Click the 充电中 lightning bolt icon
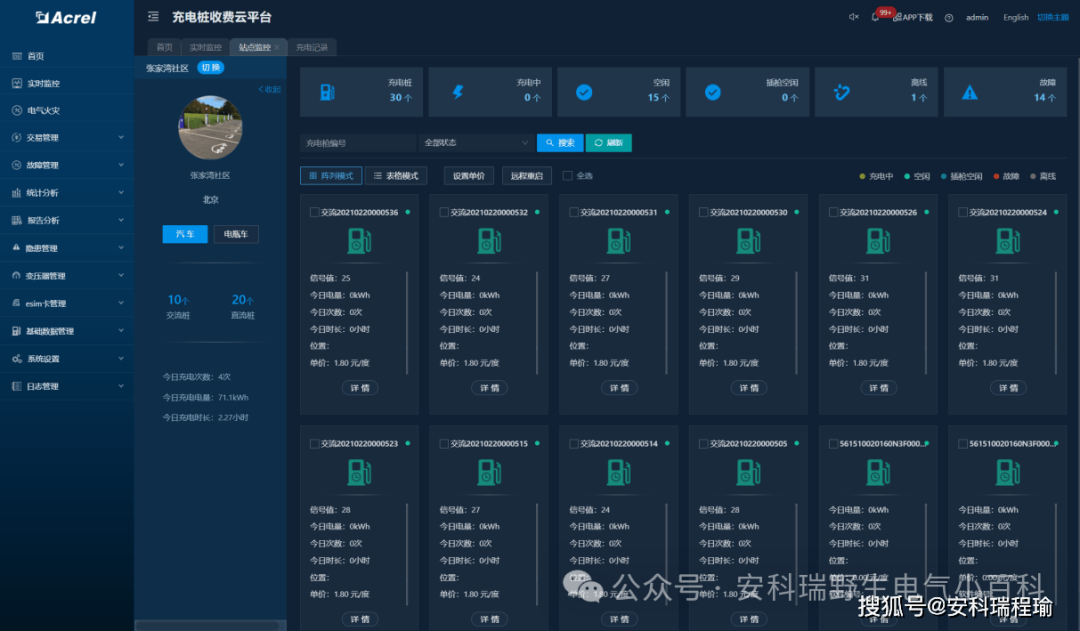This screenshot has width=1080, height=631. 457,92
